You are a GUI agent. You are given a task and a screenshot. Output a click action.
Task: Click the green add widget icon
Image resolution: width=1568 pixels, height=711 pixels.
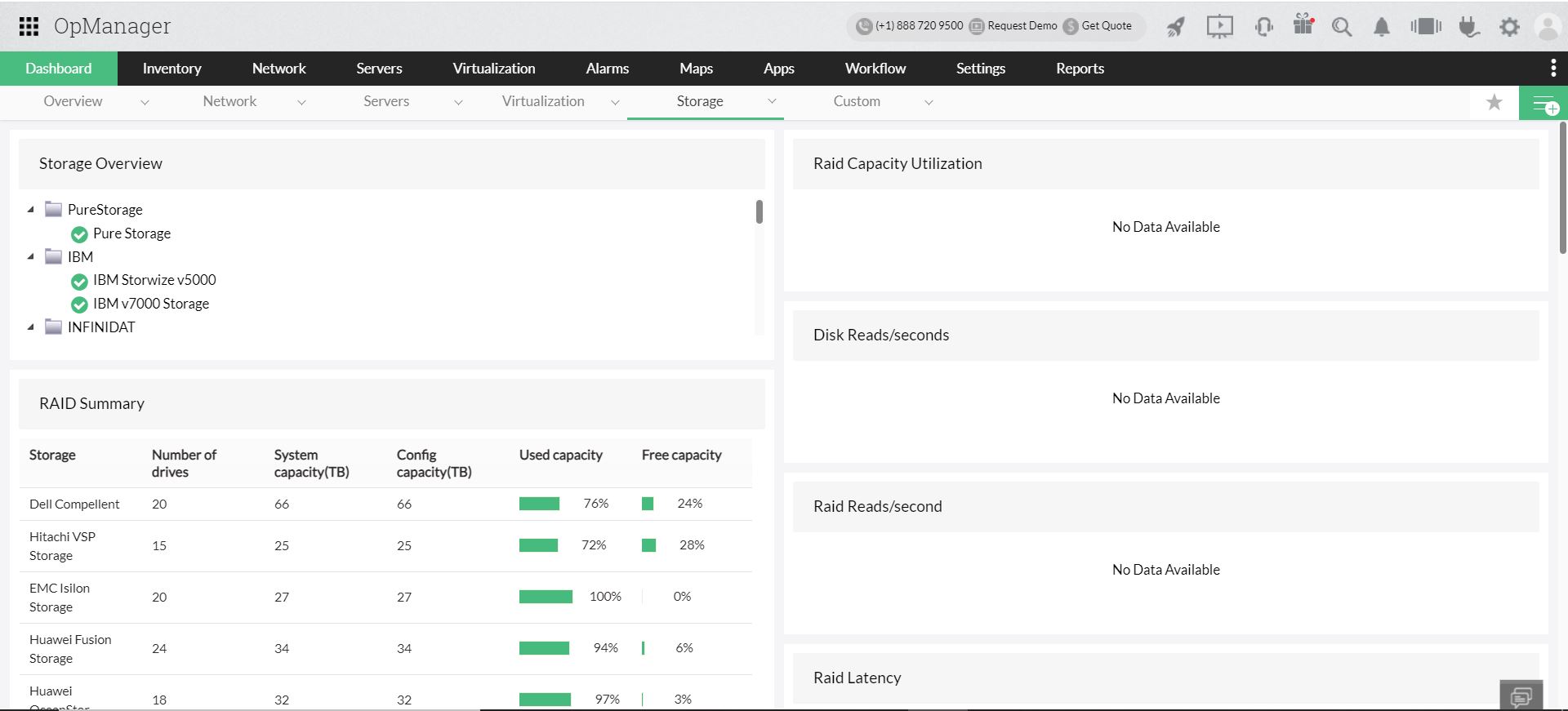tap(1543, 104)
